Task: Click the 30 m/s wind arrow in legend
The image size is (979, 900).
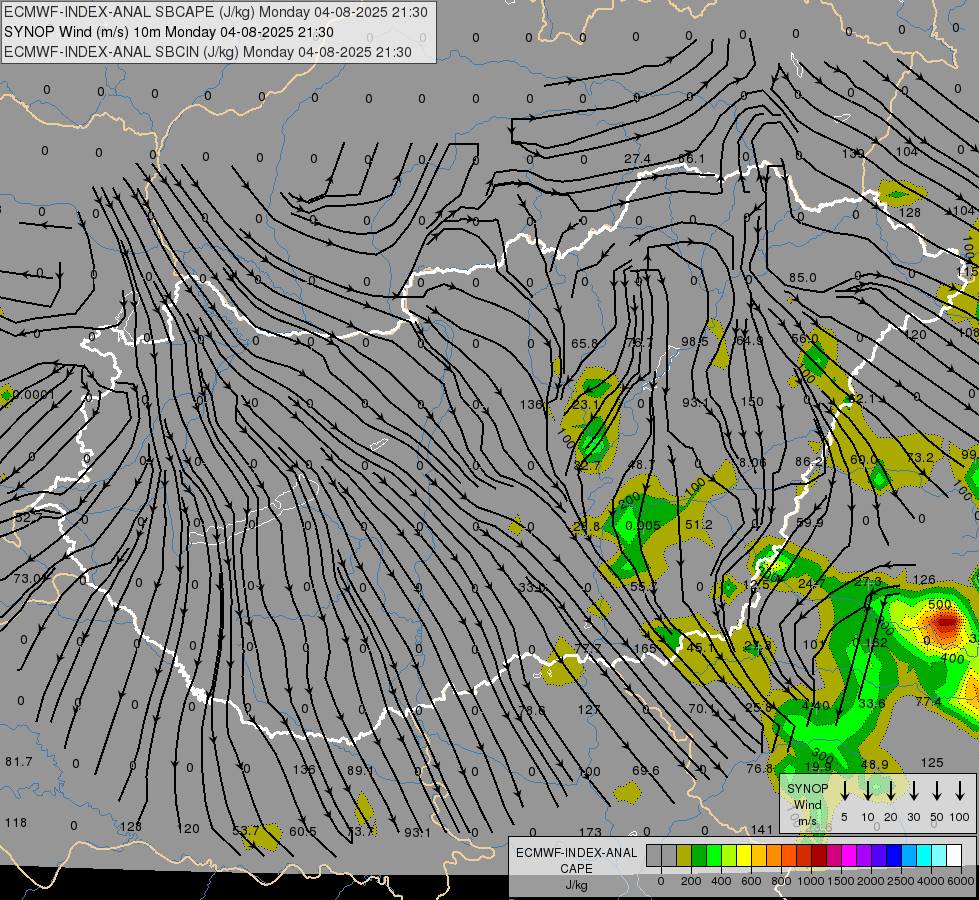Action: [913, 791]
